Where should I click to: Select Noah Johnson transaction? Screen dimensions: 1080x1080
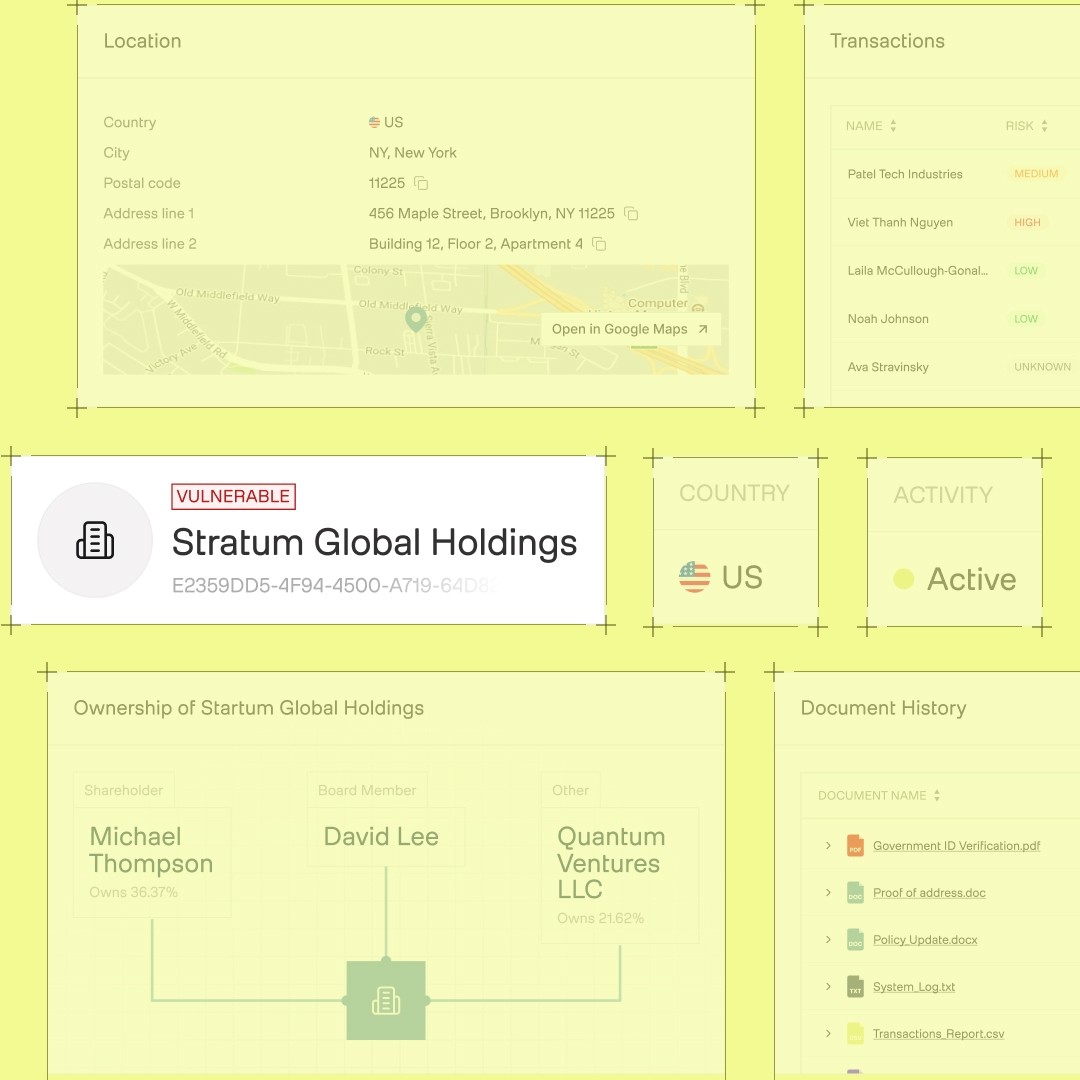955,319
